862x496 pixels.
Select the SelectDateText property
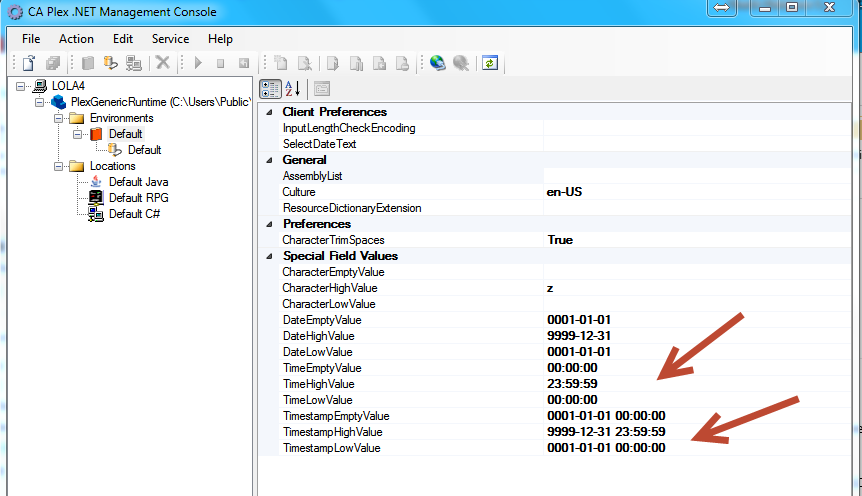tap(319, 144)
